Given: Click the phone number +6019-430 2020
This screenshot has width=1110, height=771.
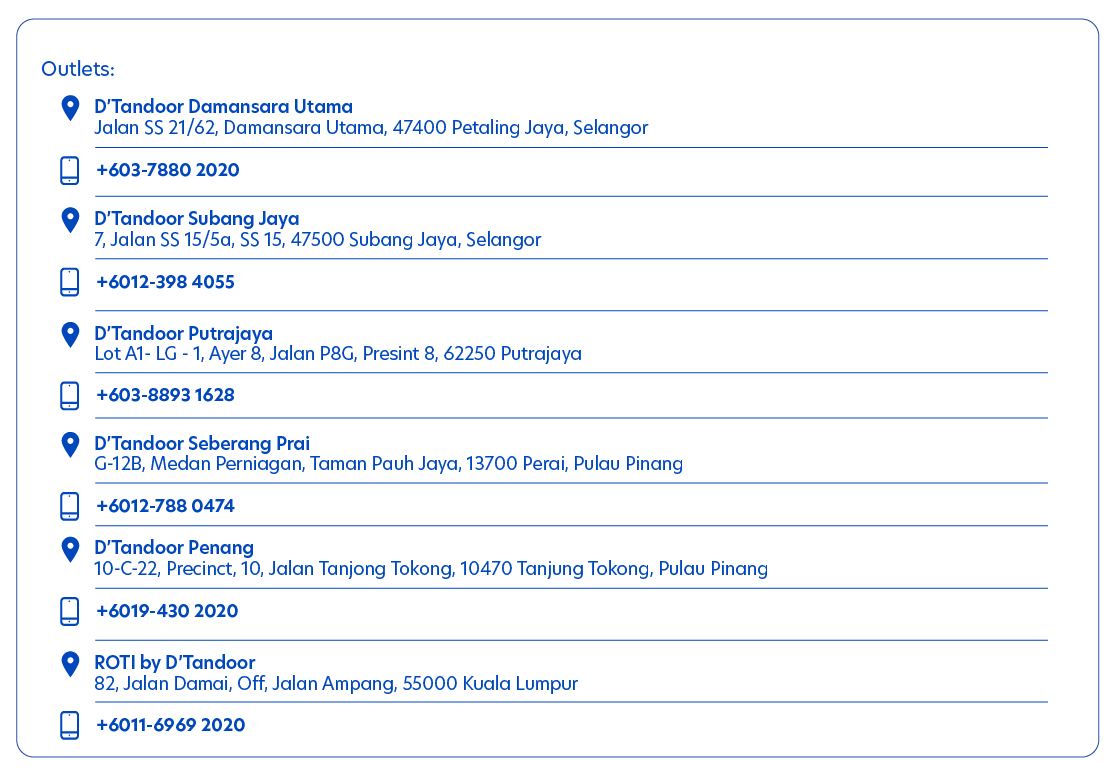Looking at the screenshot, I should click(x=167, y=611).
